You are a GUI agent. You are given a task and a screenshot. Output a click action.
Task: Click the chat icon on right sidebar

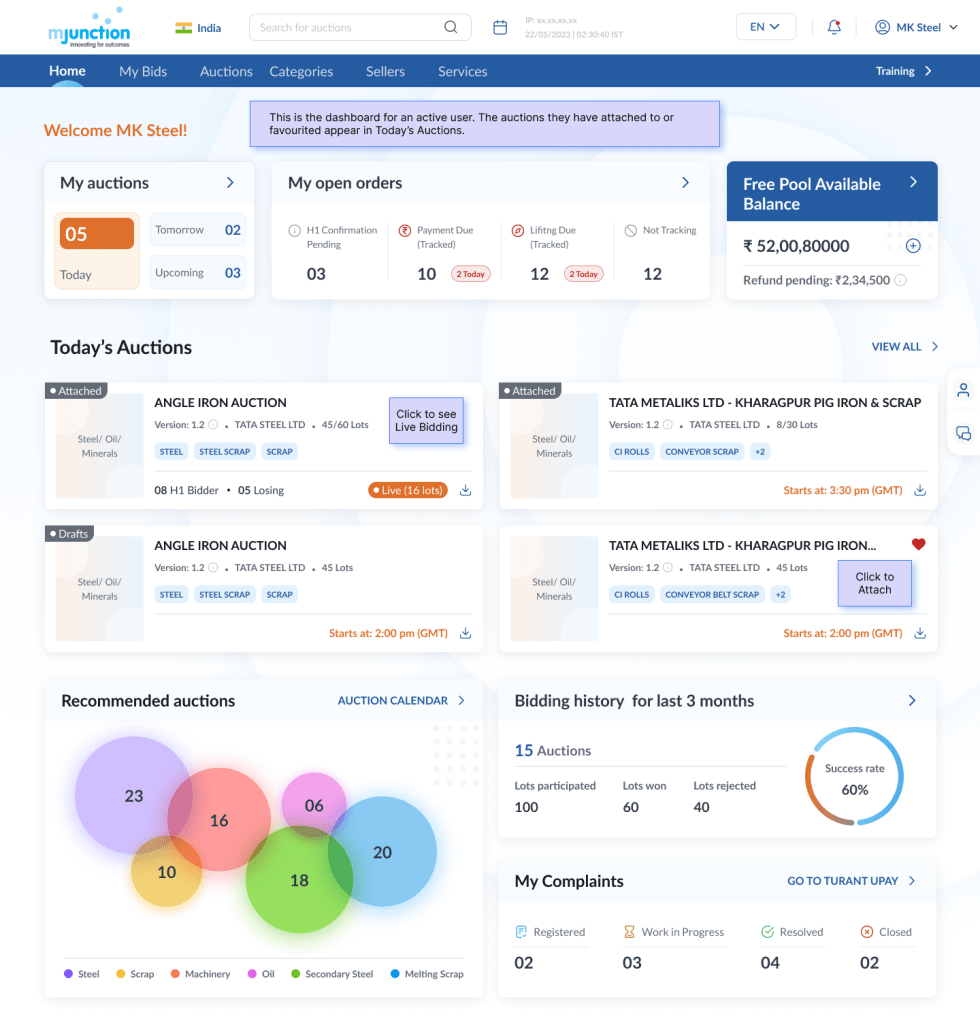point(963,433)
